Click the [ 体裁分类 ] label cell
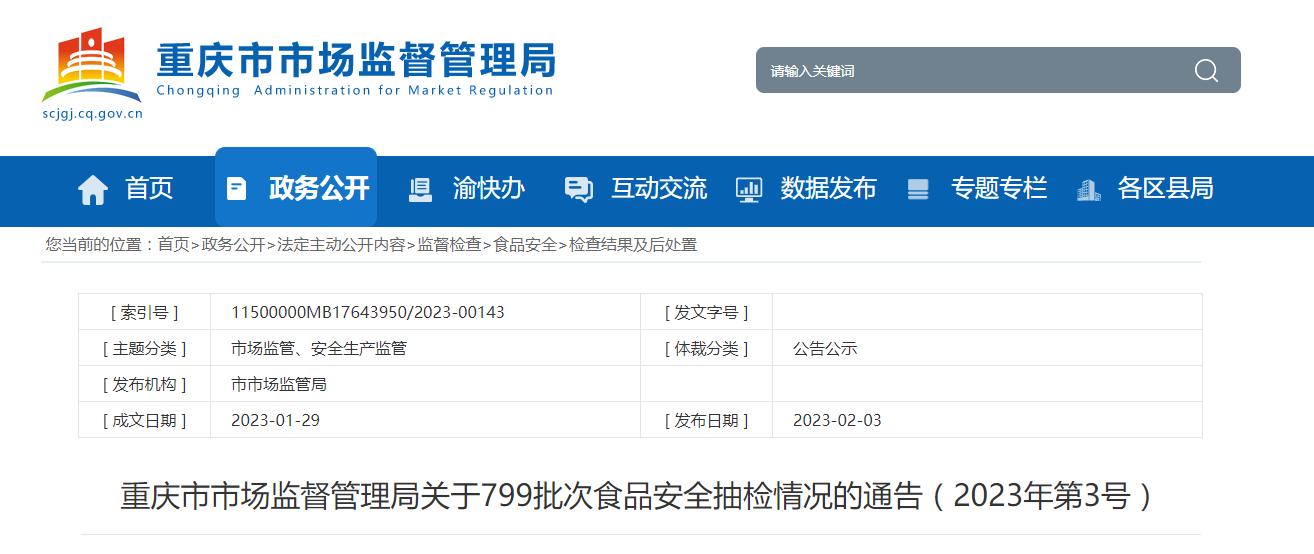Viewport: 1314px width, 554px height. click(706, 348)
